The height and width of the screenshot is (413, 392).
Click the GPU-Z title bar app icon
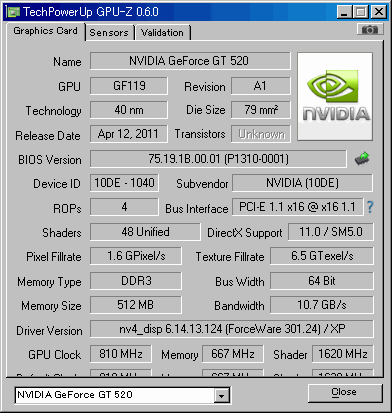click(x=13, y=12)
